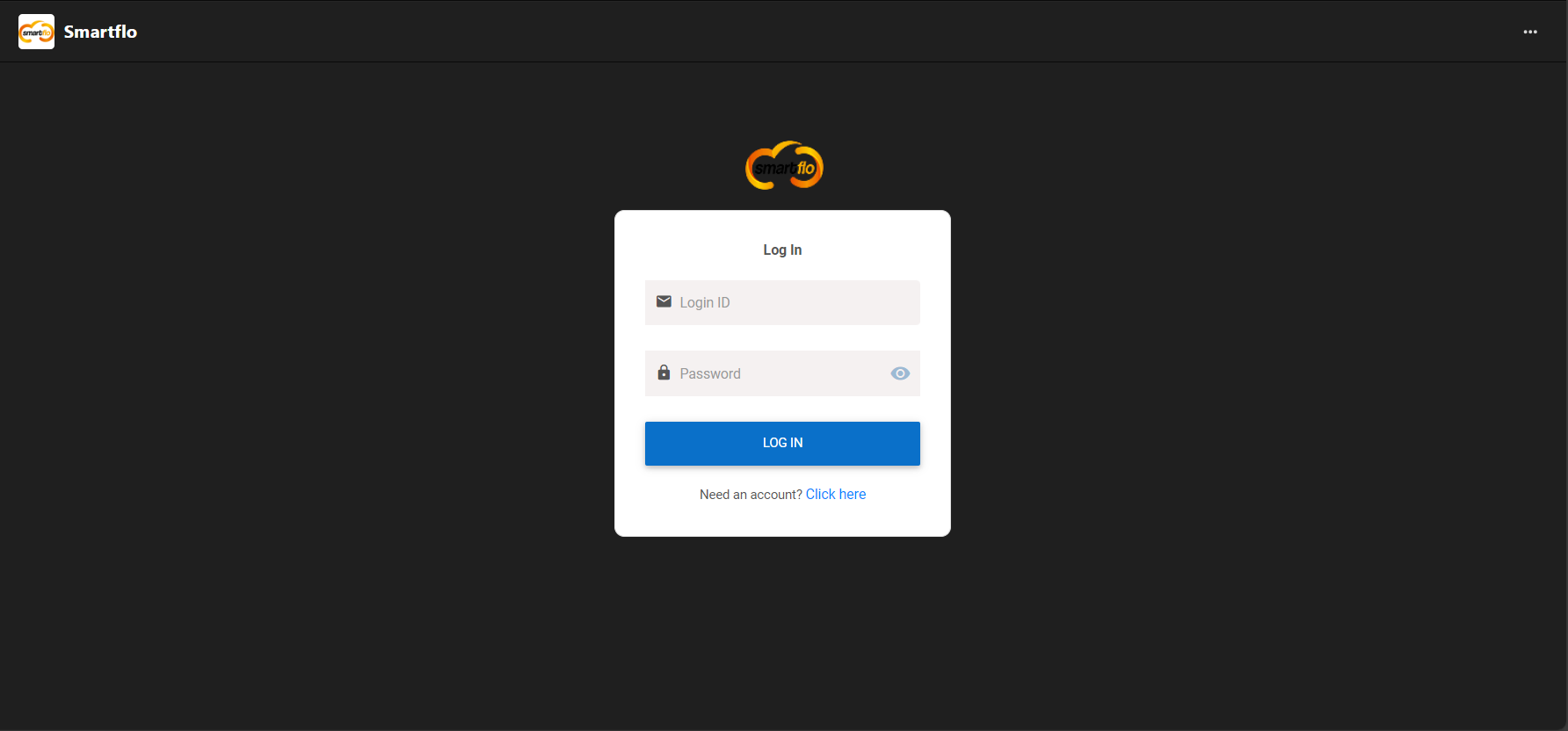Click the Smartflo title text in header
The width and height of the screenshot is (1568, 731).
point(100,32)
